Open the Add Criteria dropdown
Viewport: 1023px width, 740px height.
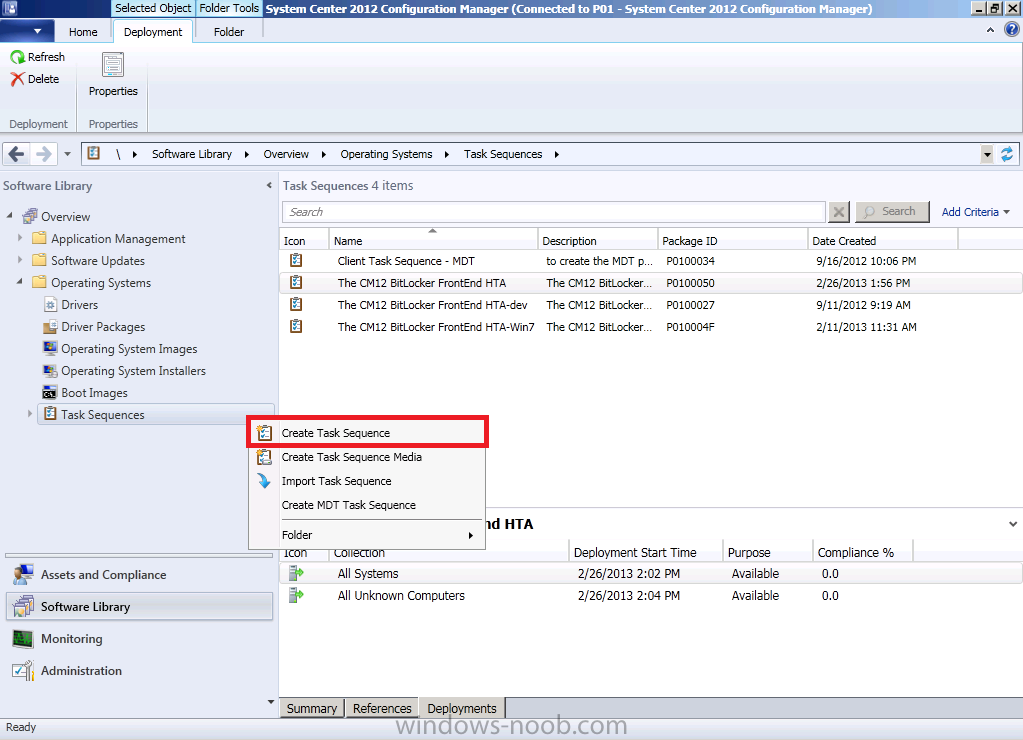(x=975, y=212)
